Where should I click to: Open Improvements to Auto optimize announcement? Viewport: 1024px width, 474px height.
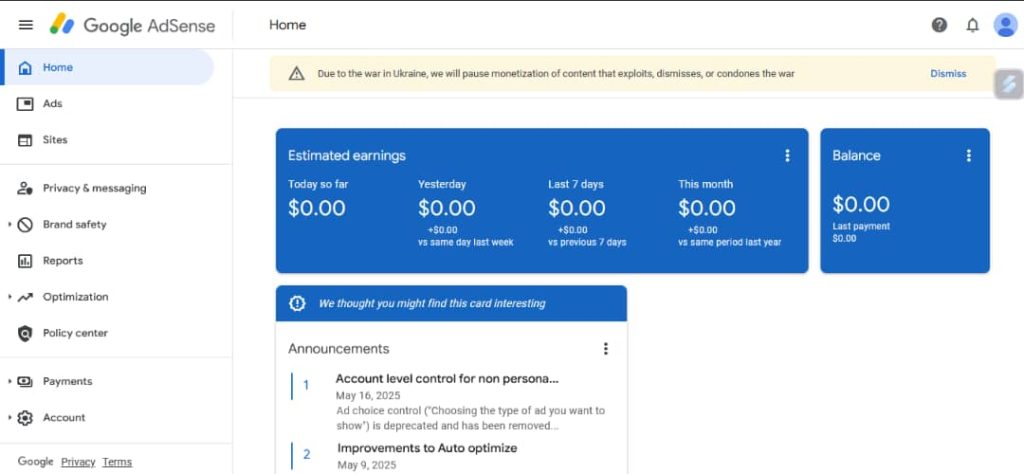[427, 448]
